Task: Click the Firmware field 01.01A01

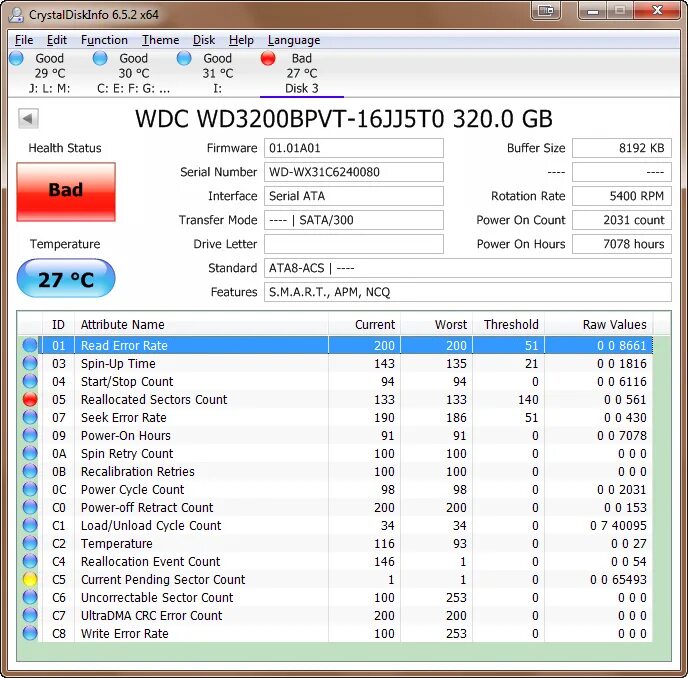Action: (x=354, y=148)
